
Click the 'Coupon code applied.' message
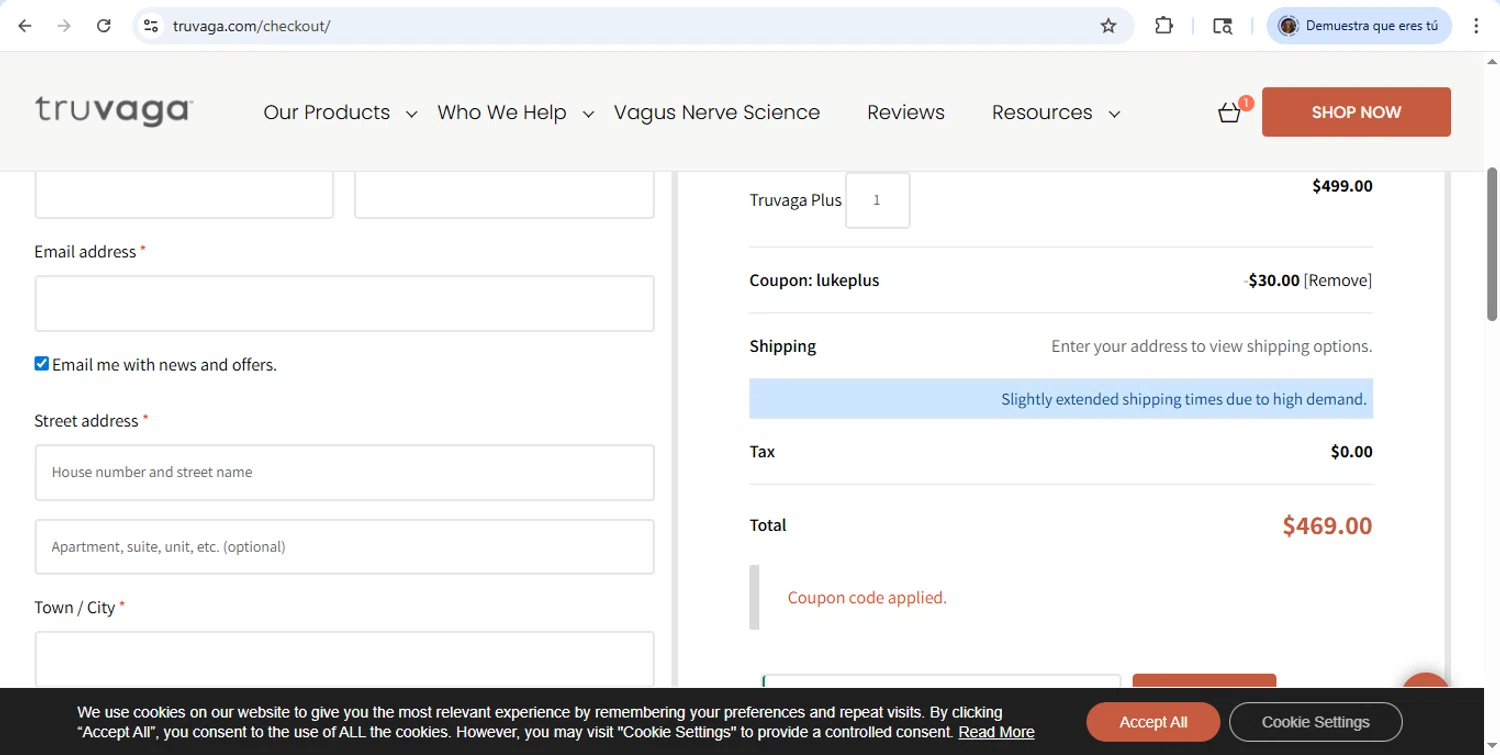[867, 598]
